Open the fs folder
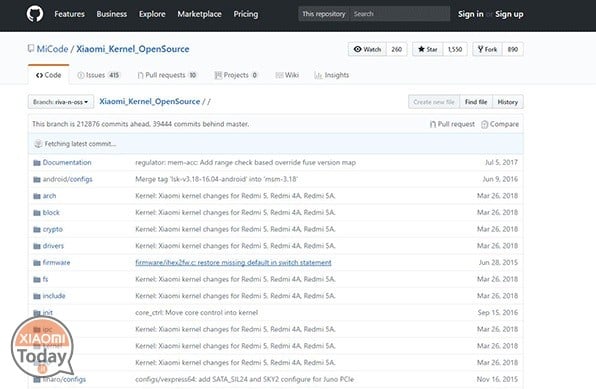 pyautogui.click(x=45, y=279)
